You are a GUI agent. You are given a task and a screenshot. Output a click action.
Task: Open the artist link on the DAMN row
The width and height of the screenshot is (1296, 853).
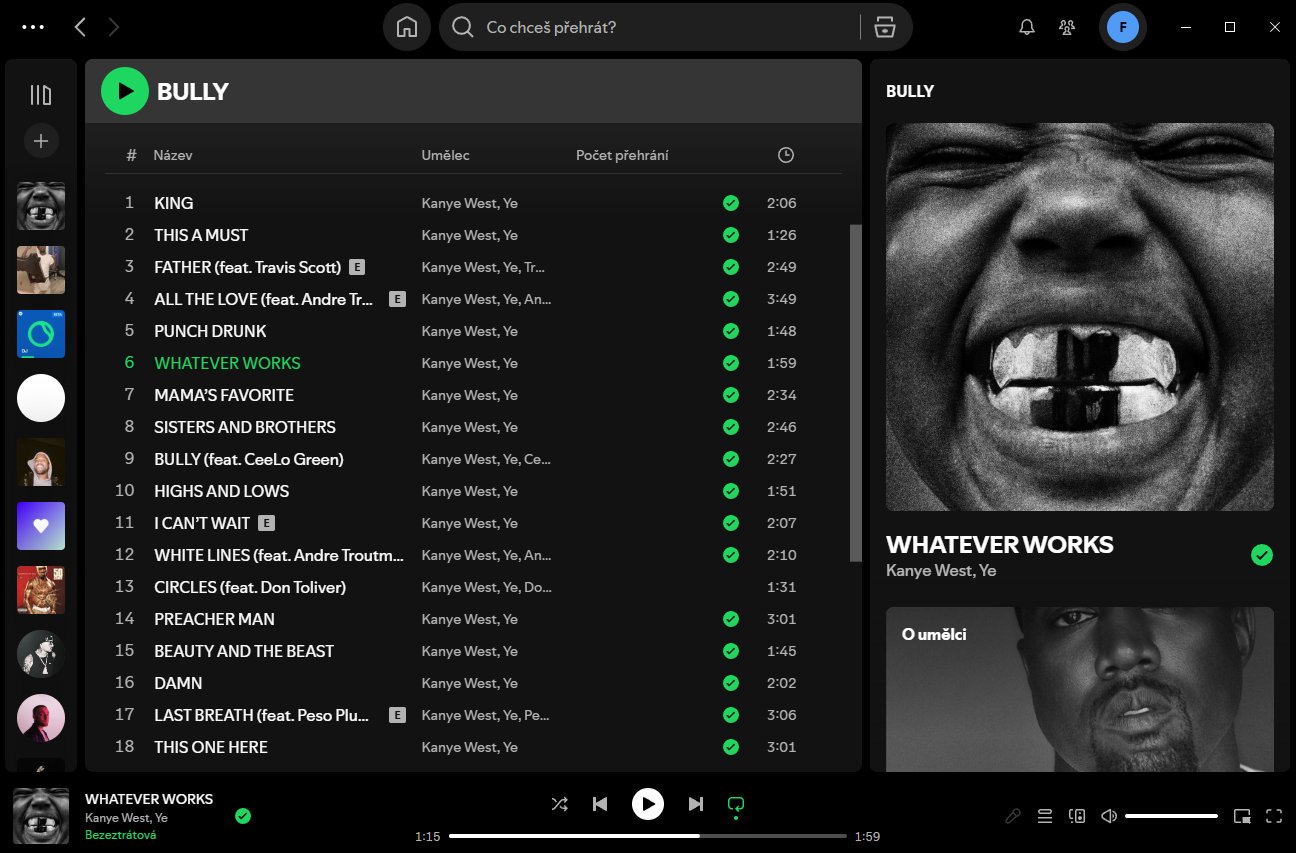click(470, 683)
